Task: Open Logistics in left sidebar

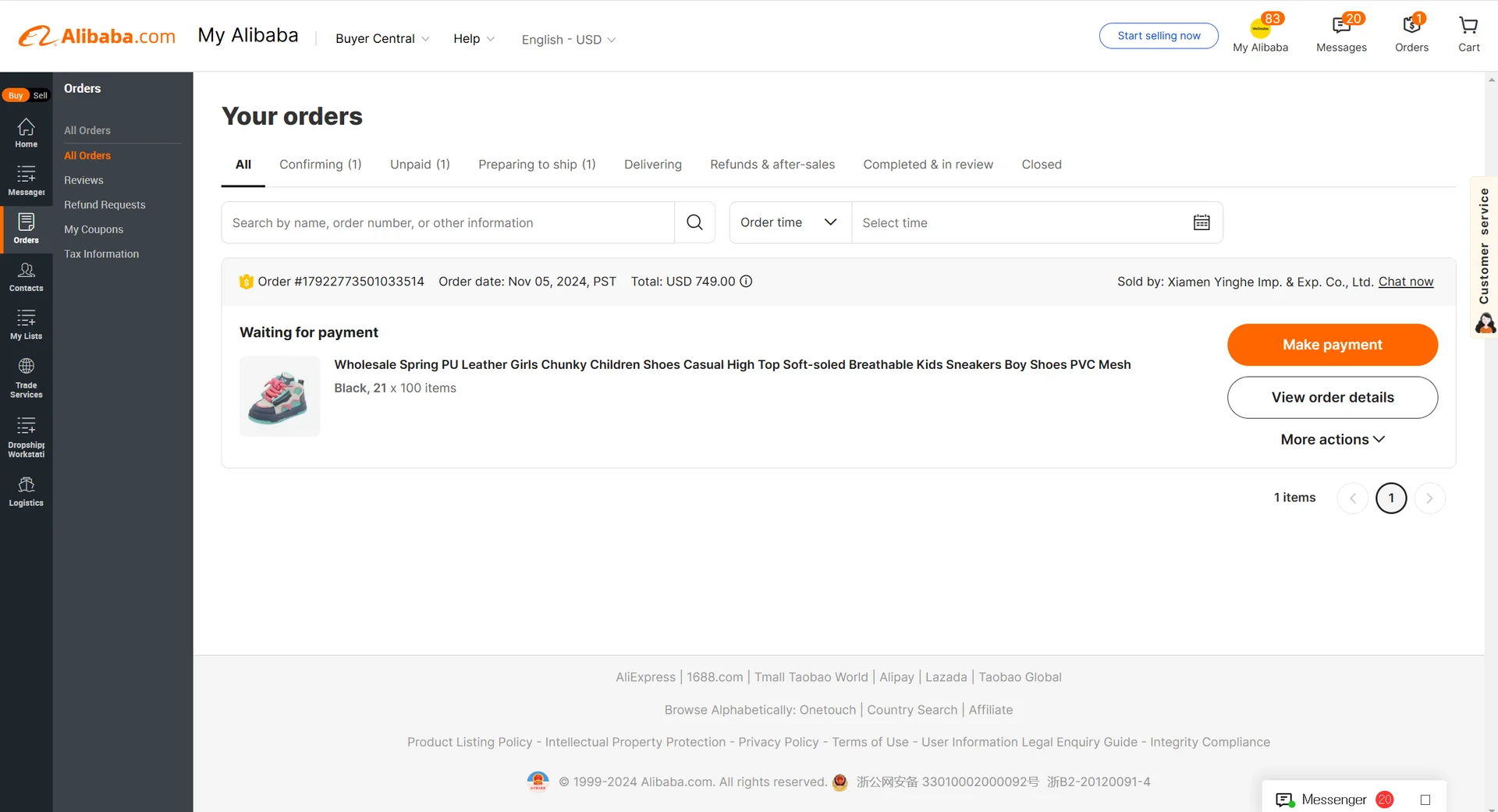Action: (x=26, y=491)
